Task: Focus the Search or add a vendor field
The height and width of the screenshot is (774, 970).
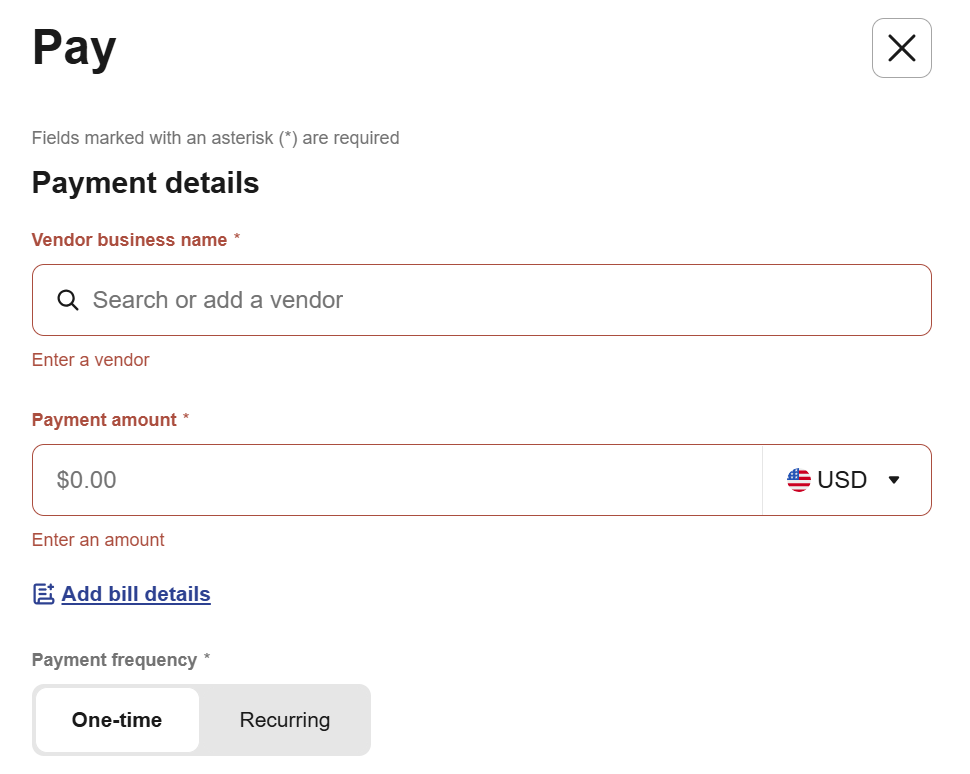Action: click(500, 300)
